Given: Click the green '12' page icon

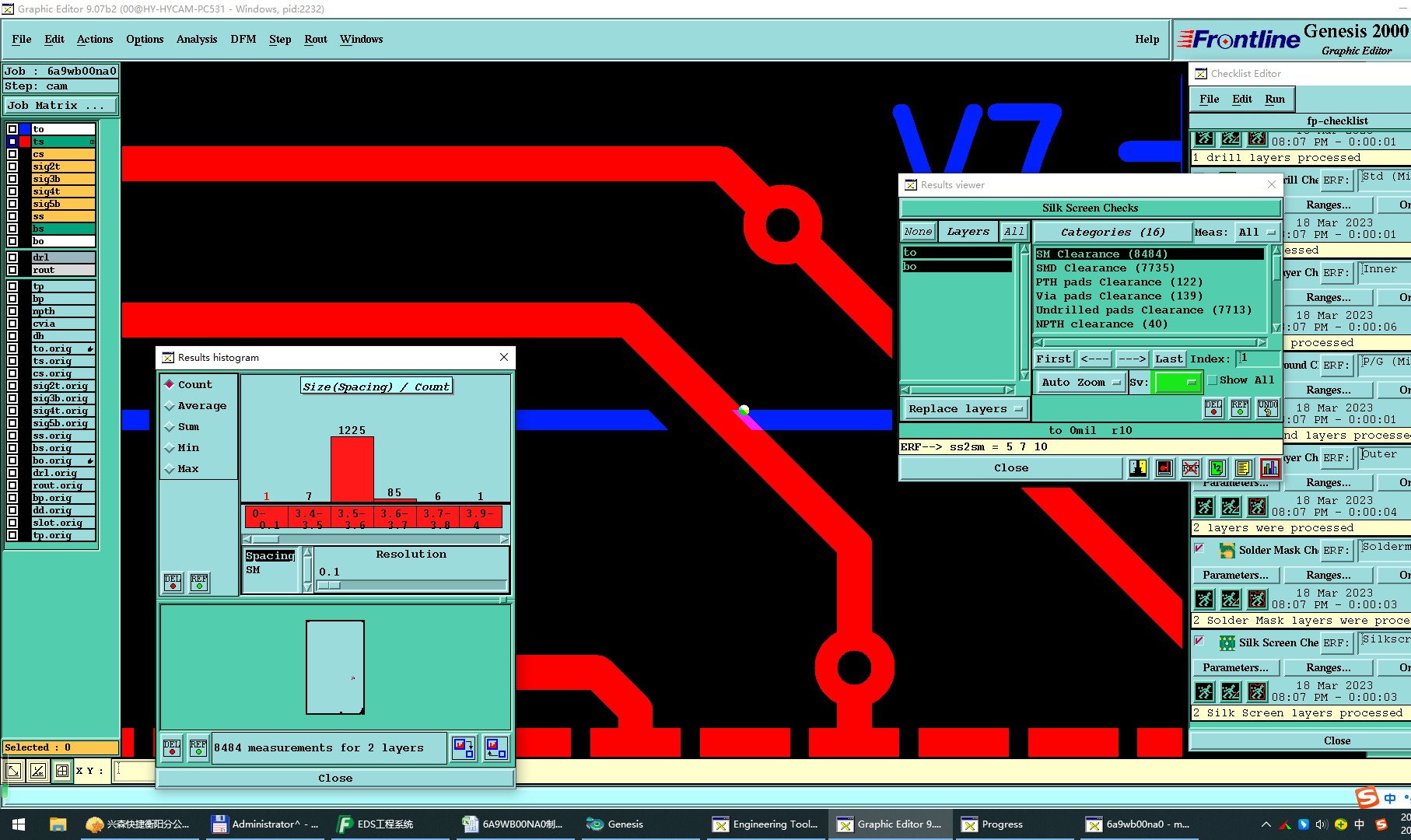Looking at the screenshot, I should [1217, 467].
